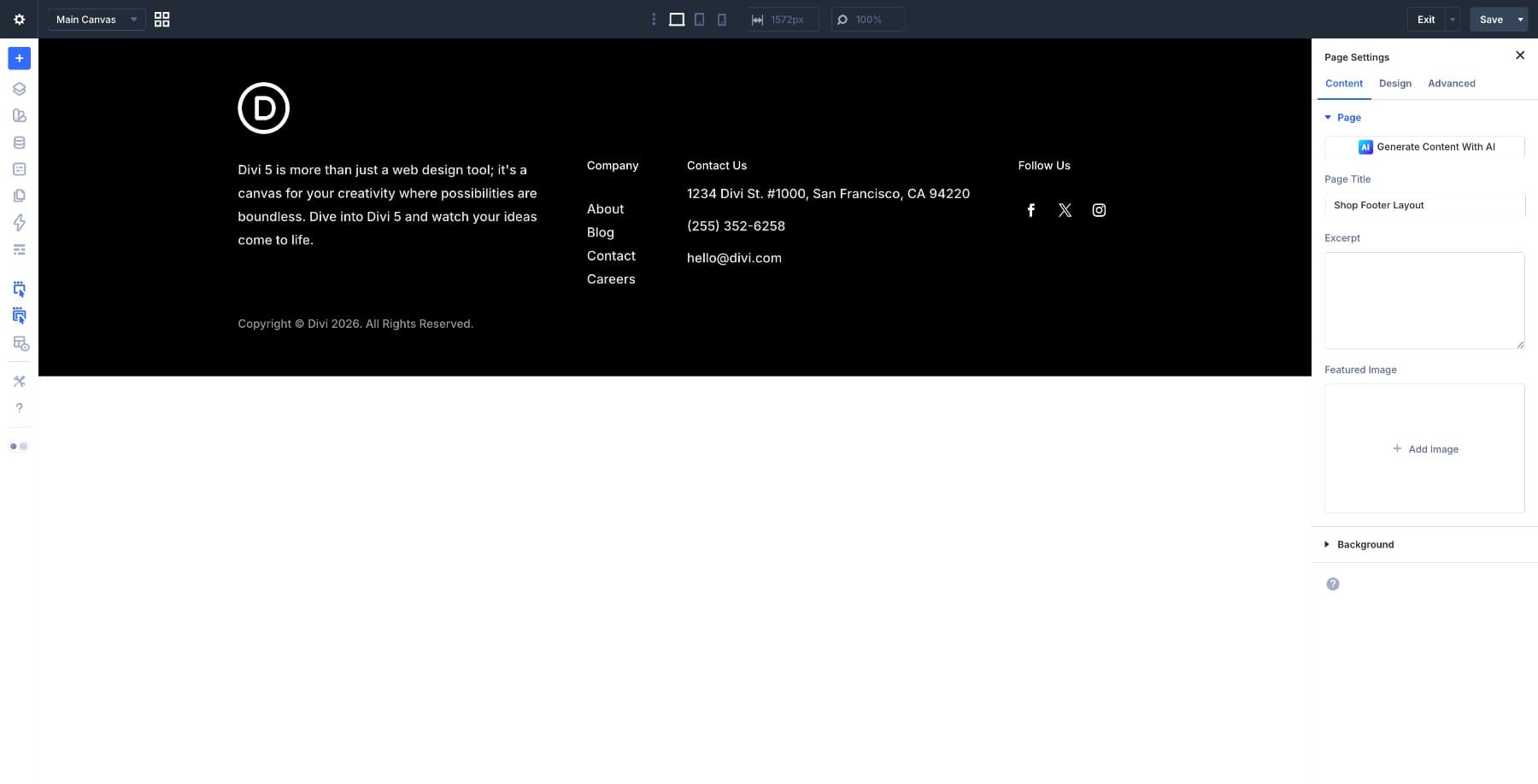Open the wireframe grid view icon
This screenshot has height=784, width=1538.
coord(161,19)
